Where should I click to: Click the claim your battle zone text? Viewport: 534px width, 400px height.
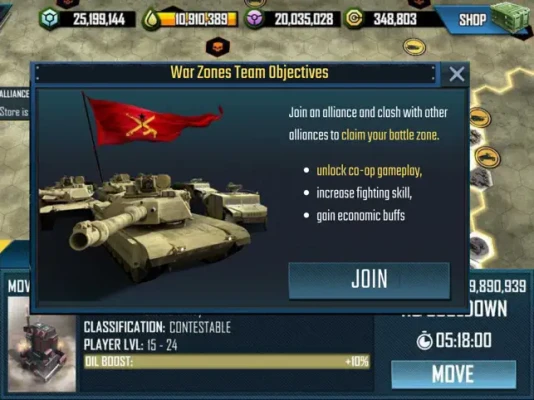click(390, 135)
